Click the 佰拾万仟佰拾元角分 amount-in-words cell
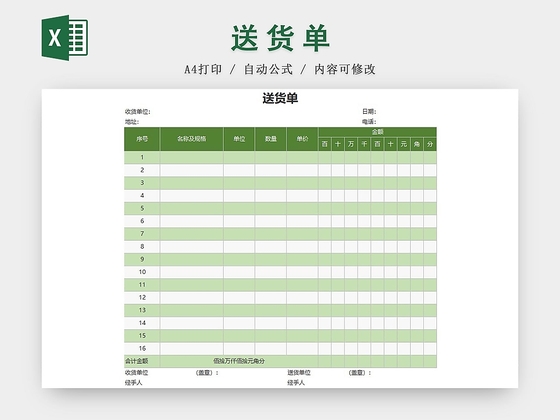Screen dimensions: 560x420 239,361
